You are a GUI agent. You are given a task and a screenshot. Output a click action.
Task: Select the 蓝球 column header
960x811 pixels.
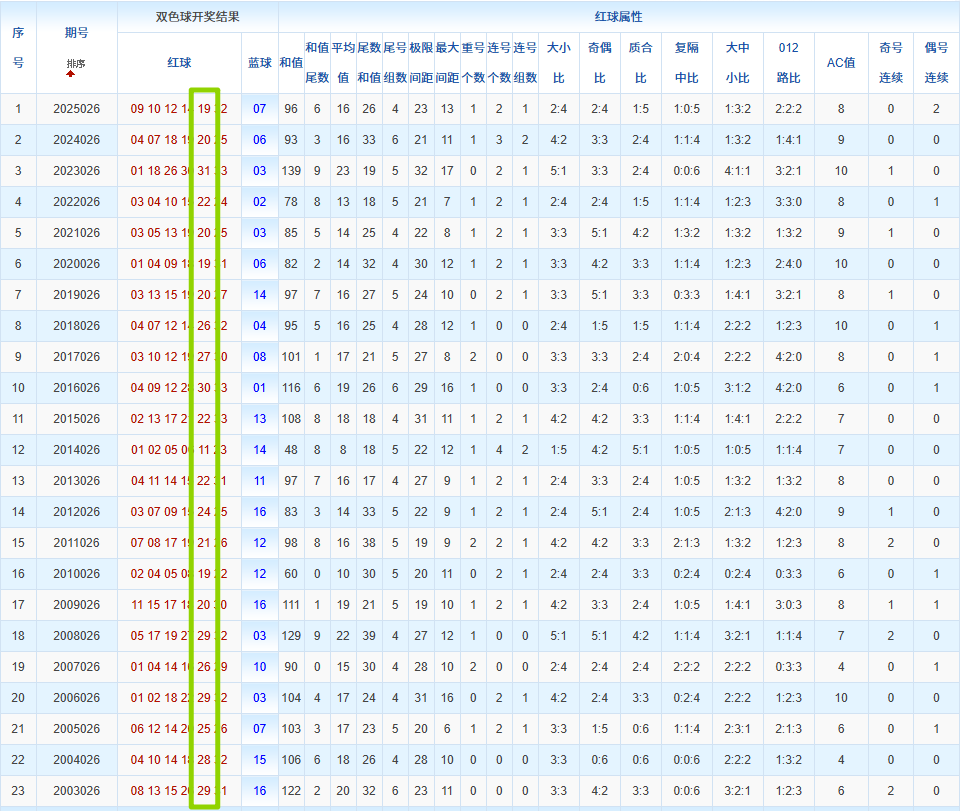click(259, 62)
